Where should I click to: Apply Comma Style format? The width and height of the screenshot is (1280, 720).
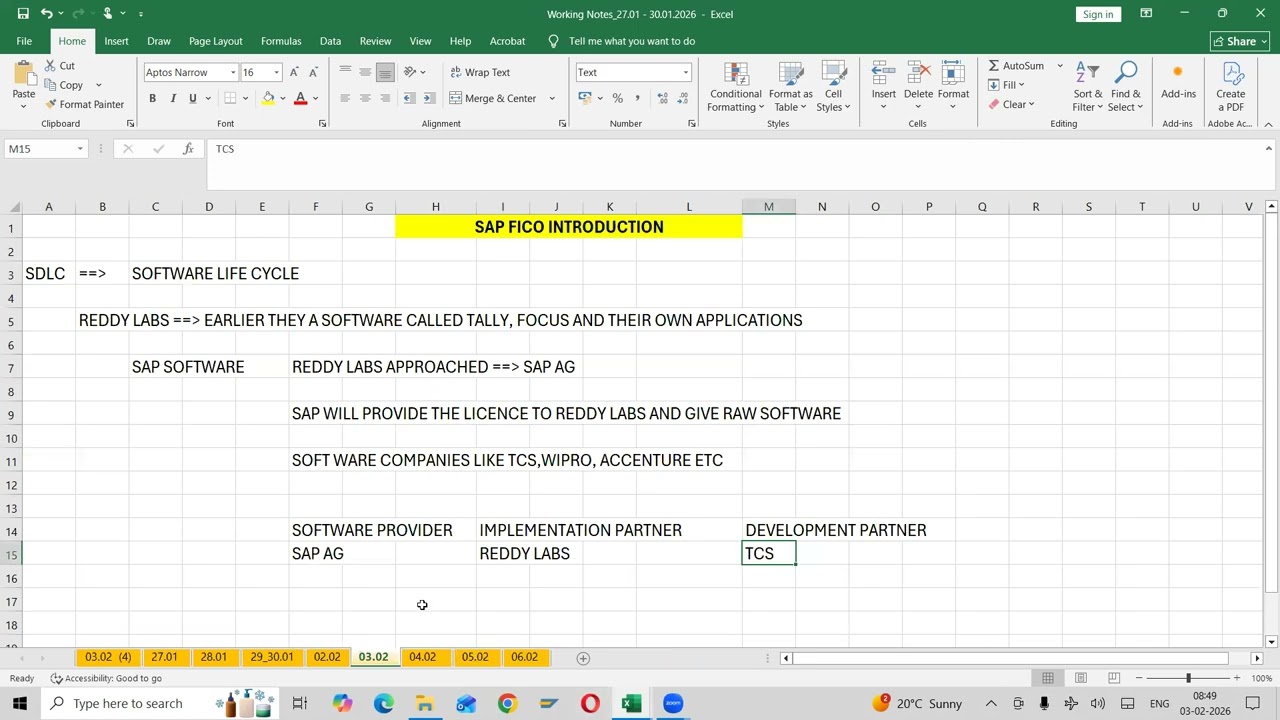point(637,98)
